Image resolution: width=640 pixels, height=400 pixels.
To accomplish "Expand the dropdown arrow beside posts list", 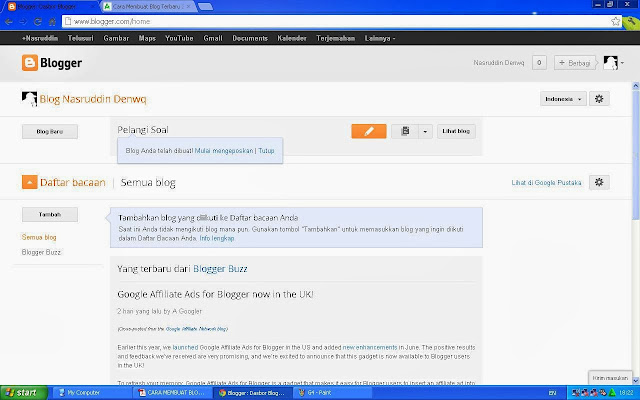I will (425, 131).
